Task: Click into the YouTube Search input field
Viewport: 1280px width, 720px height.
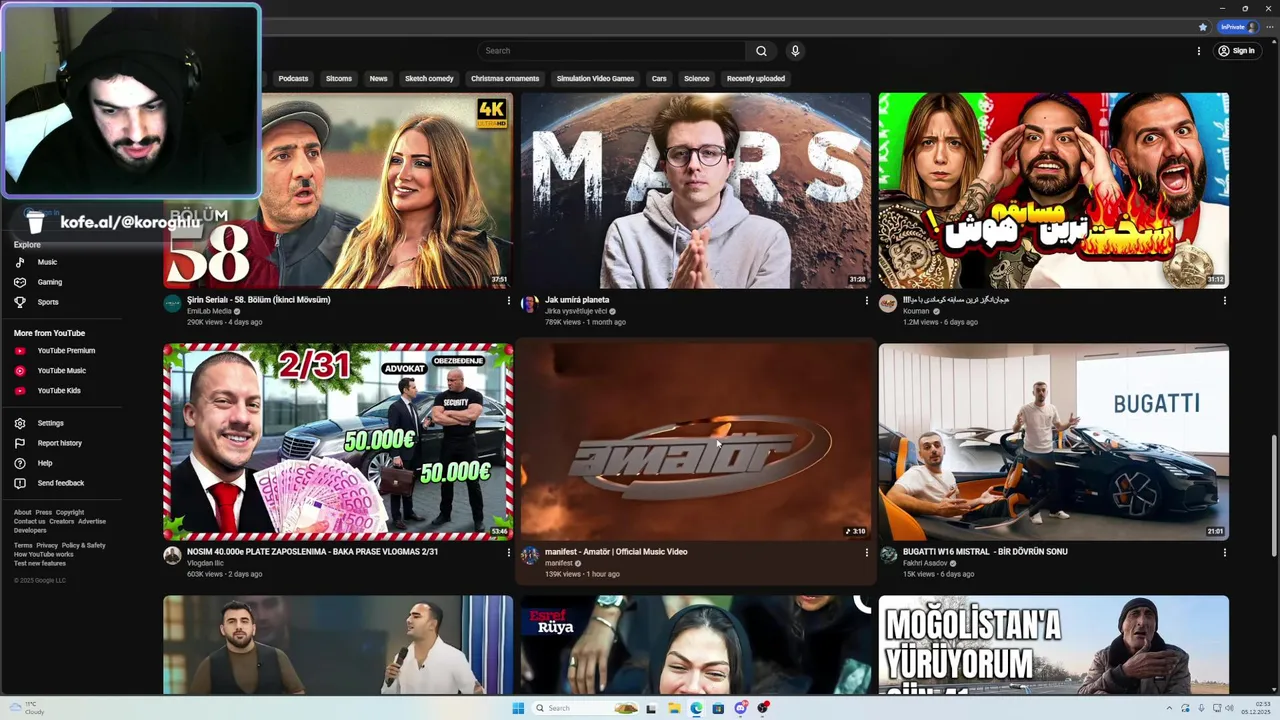Action: tap(612, 51)
